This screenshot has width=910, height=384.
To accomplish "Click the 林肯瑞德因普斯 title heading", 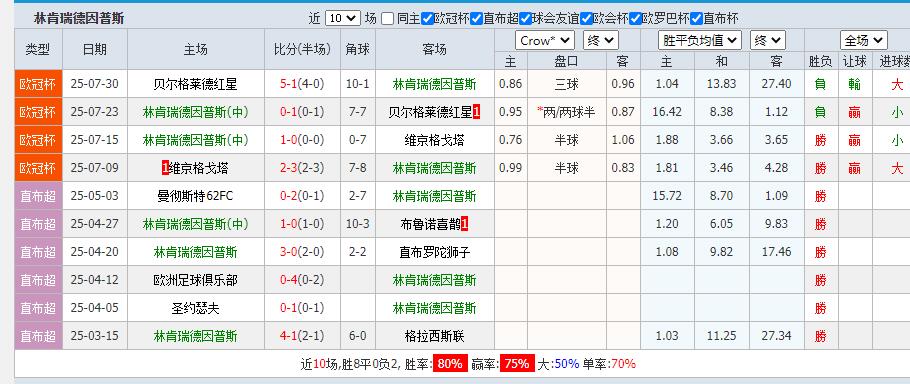I will (x=79, y=19).
